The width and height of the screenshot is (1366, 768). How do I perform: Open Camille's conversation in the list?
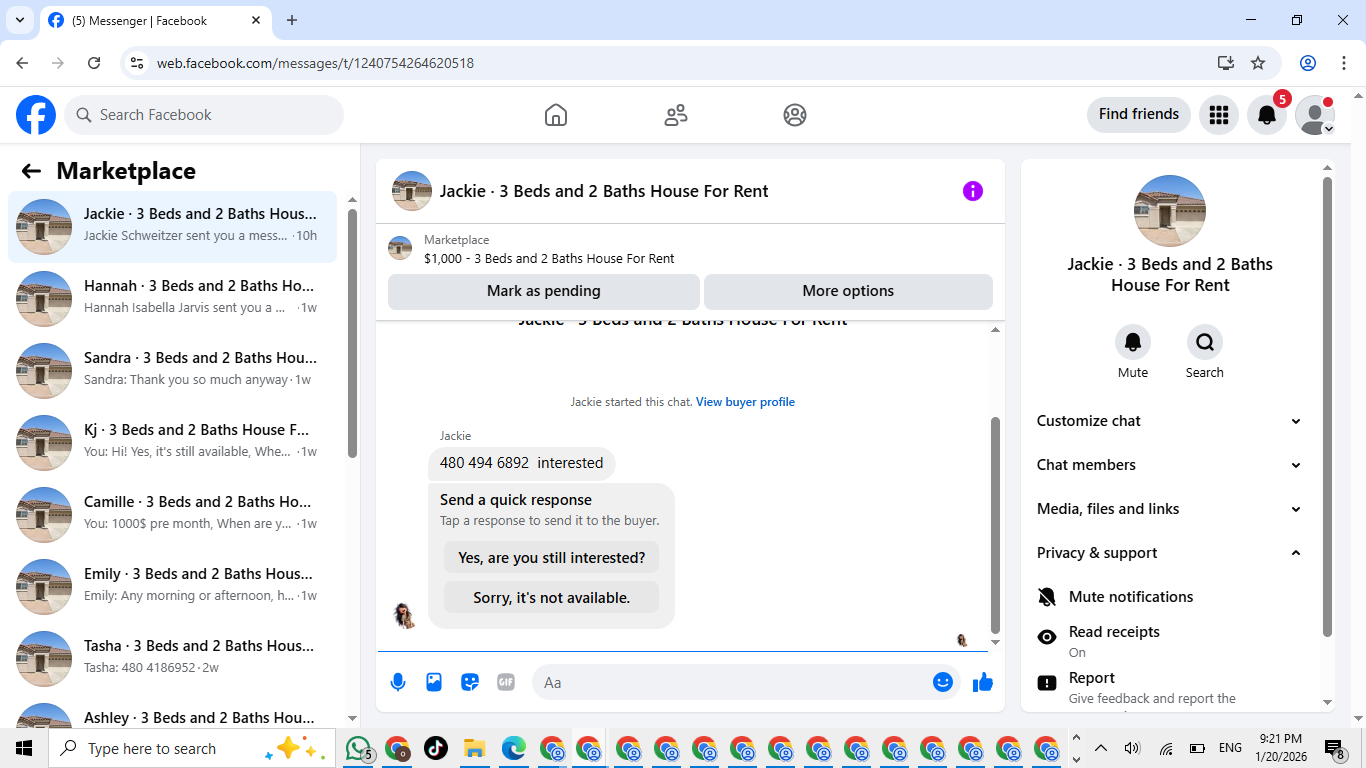tap(172, 514)
